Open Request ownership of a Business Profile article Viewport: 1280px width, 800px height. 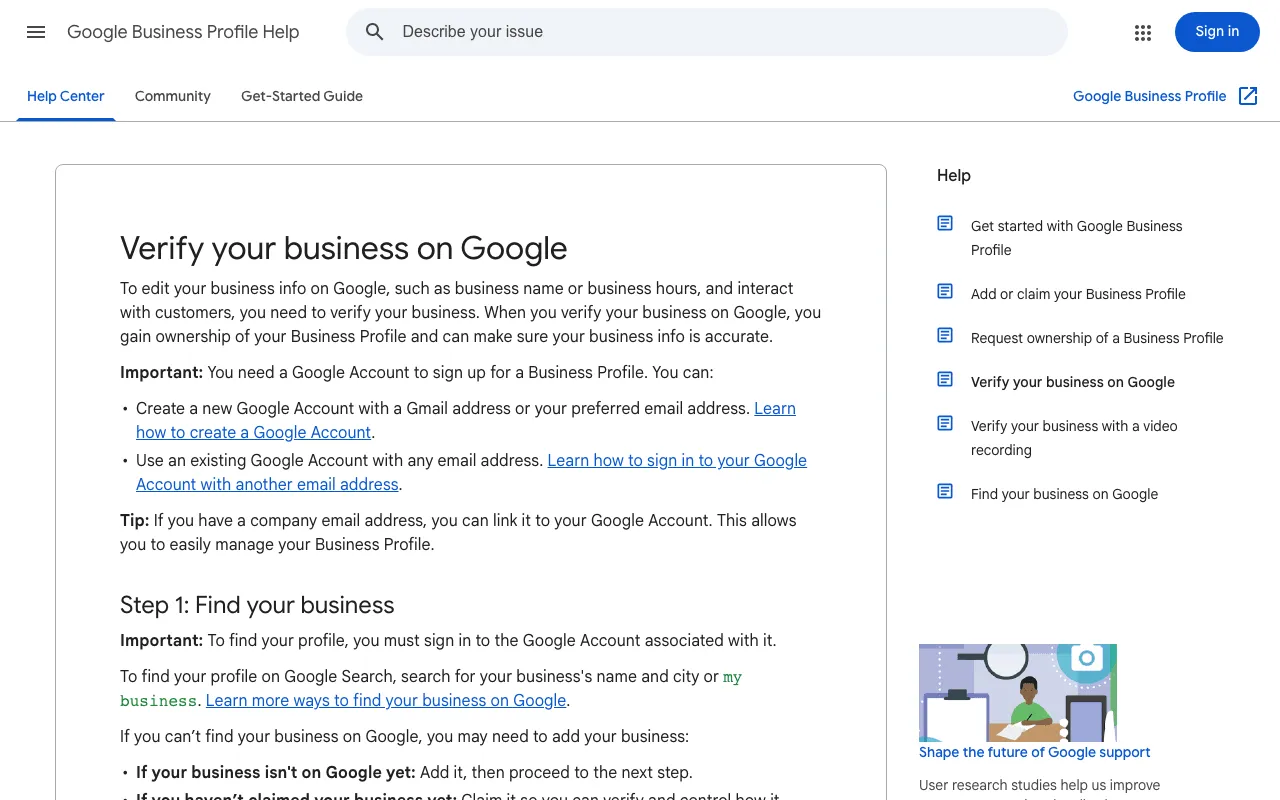point(1097,338)
